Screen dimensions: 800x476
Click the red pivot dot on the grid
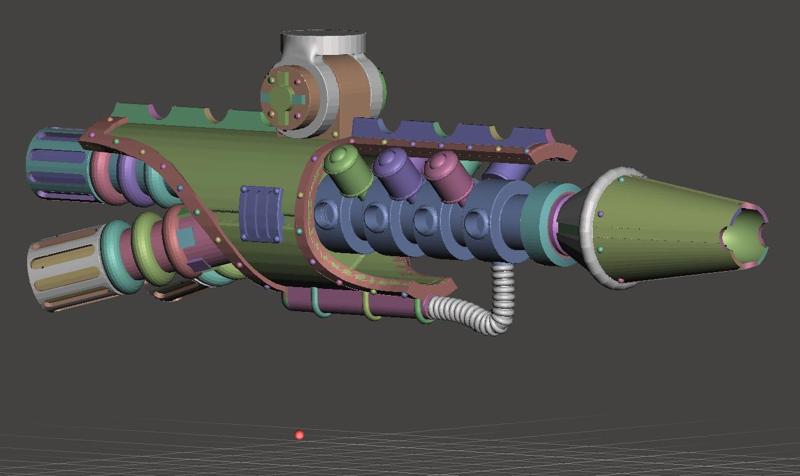(299, 435)
